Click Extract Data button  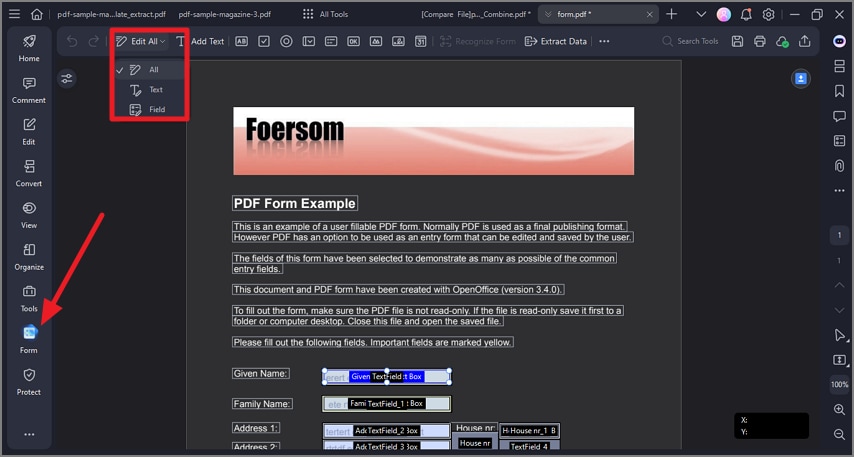coord(556,41)
